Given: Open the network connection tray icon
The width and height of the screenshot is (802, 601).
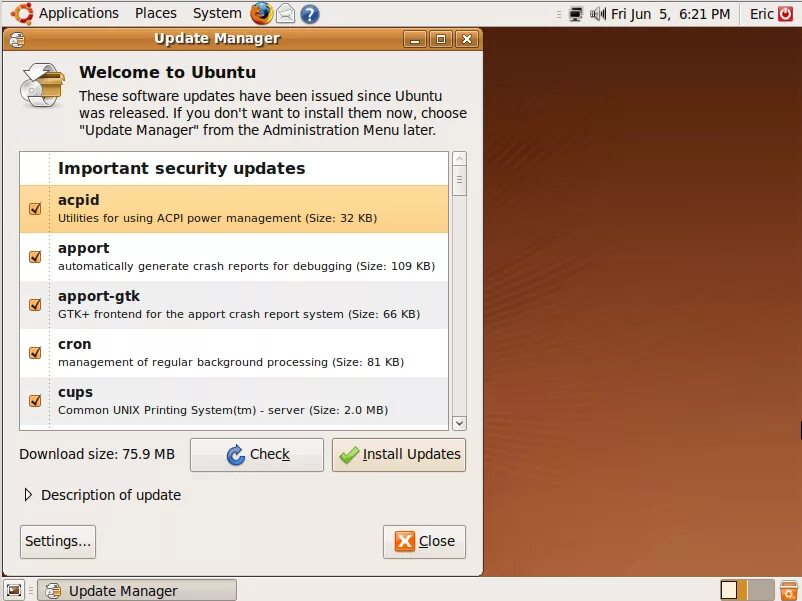Looking at the screenshot, I should (576, 14).
